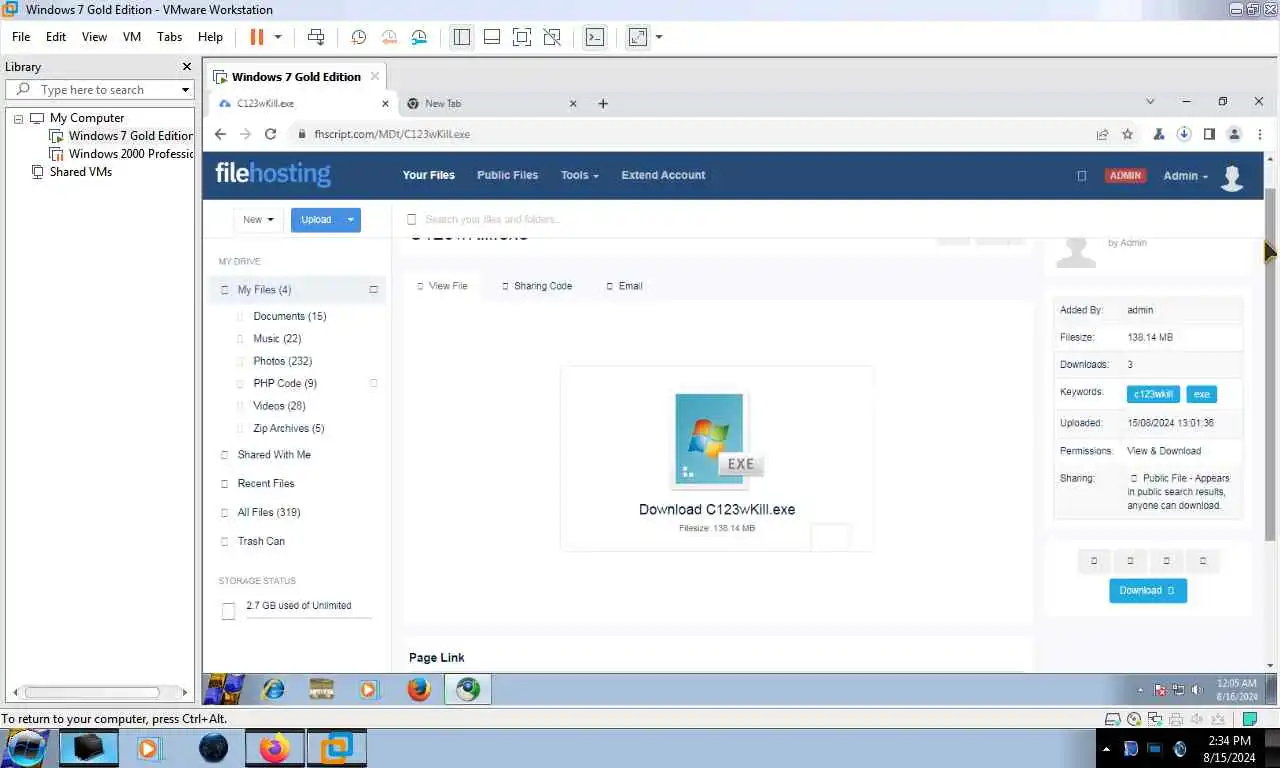The width and height of the screenshot is (1280, 768).
Task: Expand the Tools menu
Action: [579, 175]
